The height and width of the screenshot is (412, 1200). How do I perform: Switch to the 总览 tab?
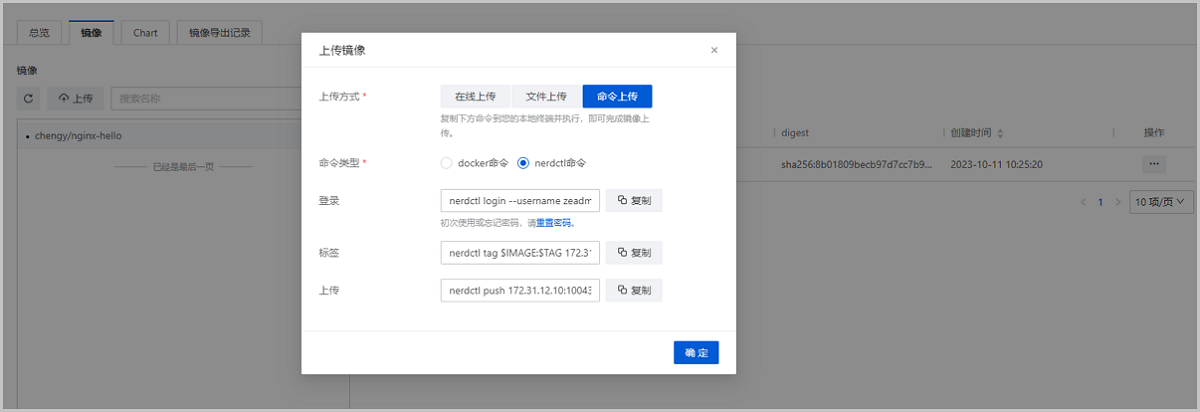[40, 32]
